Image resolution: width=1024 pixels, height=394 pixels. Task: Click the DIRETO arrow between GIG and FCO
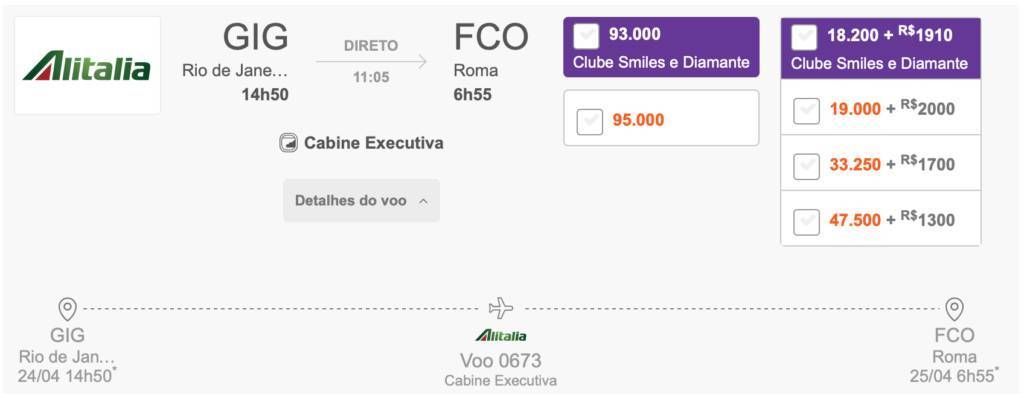372,62
